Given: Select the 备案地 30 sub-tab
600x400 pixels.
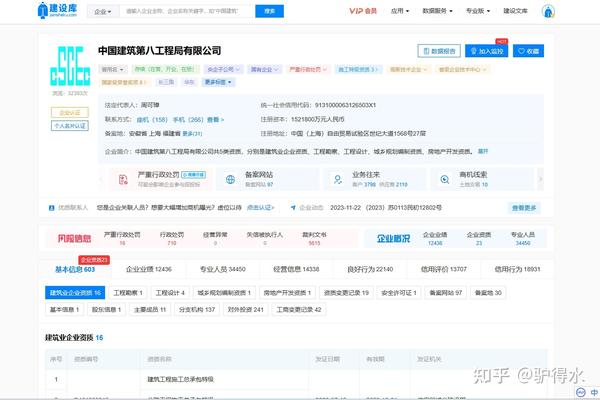Looking at the screenshot, I should point(488,293).
